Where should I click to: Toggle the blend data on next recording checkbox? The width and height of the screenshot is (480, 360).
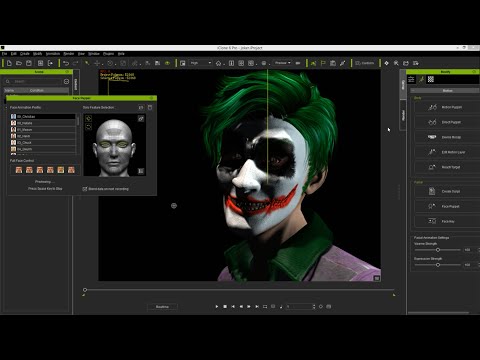tap(85, 189)
